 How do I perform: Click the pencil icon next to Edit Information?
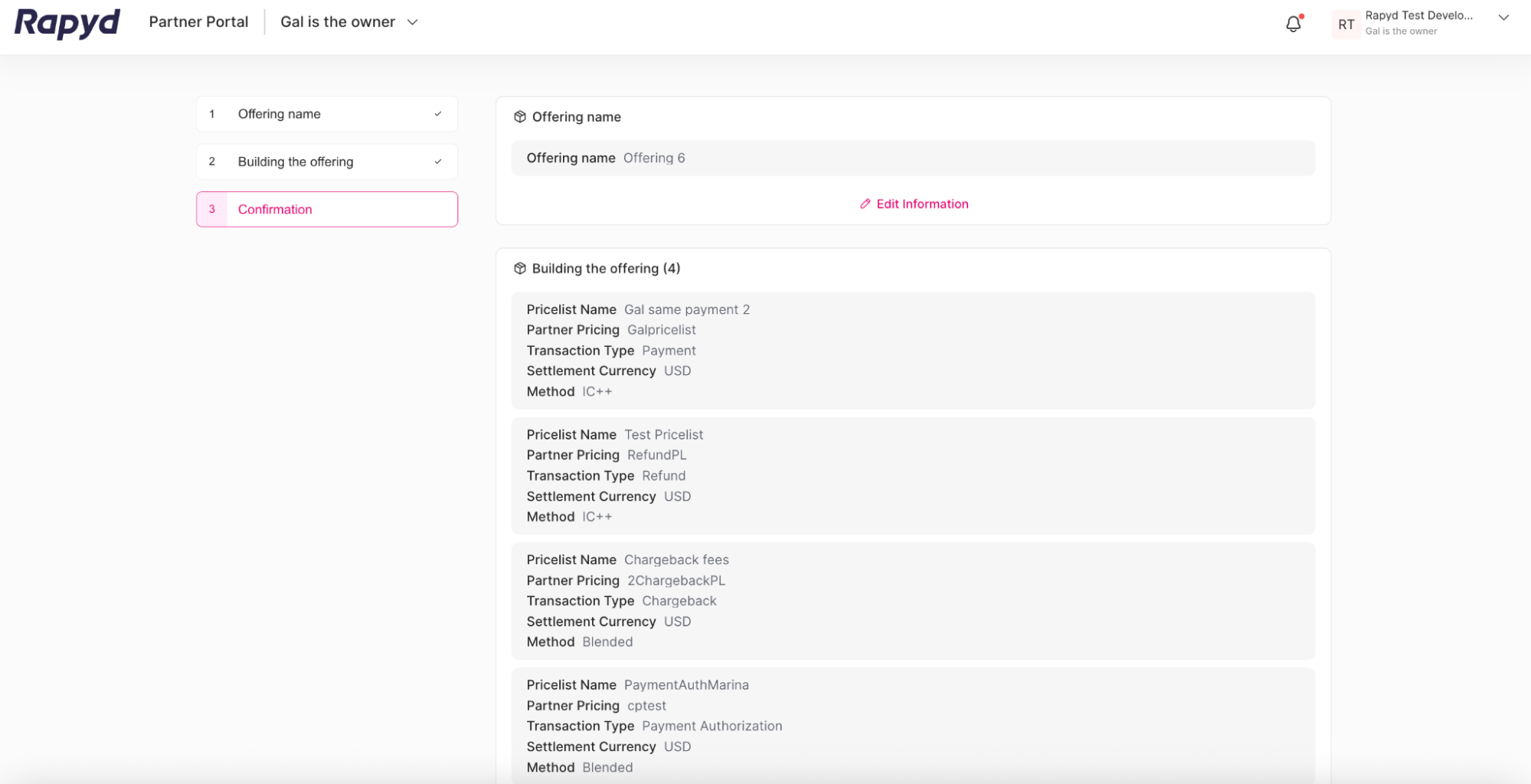point(865,204)
